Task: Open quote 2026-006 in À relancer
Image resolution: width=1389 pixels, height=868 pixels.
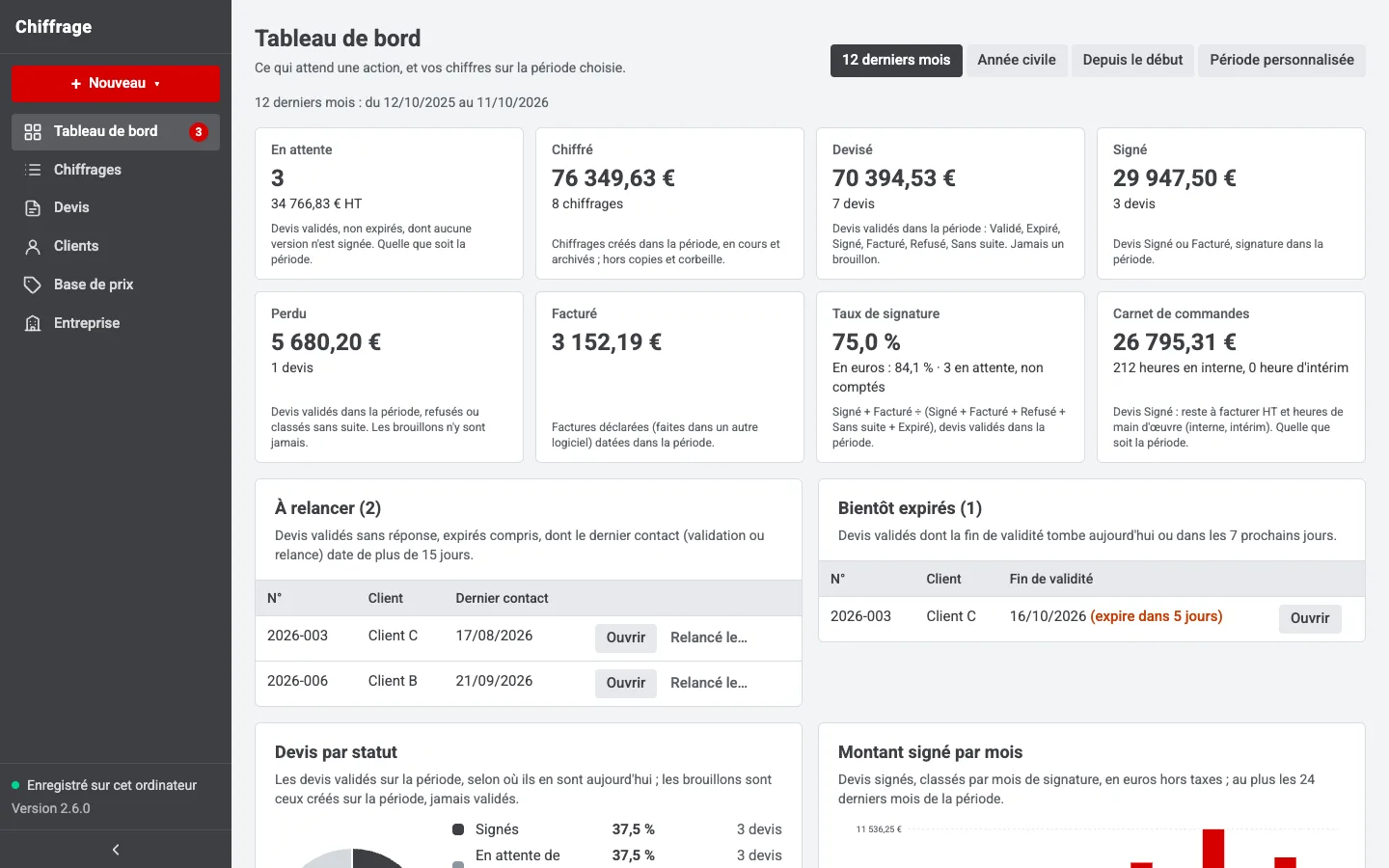Action: tap(626, 683)
